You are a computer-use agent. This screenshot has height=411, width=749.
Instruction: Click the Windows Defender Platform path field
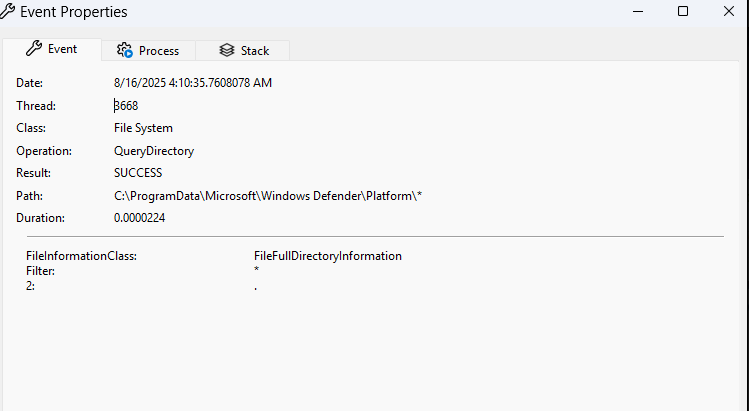[x=267, y=196]
